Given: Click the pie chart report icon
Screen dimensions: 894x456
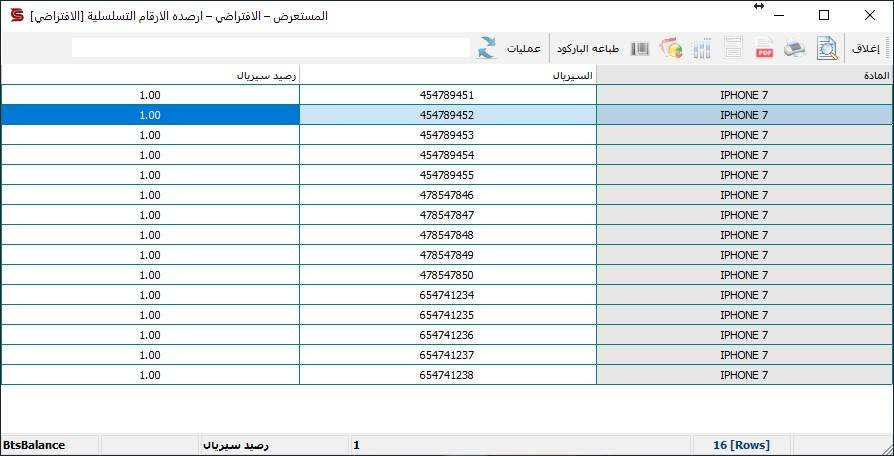Looking at the screenshot, I should (x=671, y=49).
